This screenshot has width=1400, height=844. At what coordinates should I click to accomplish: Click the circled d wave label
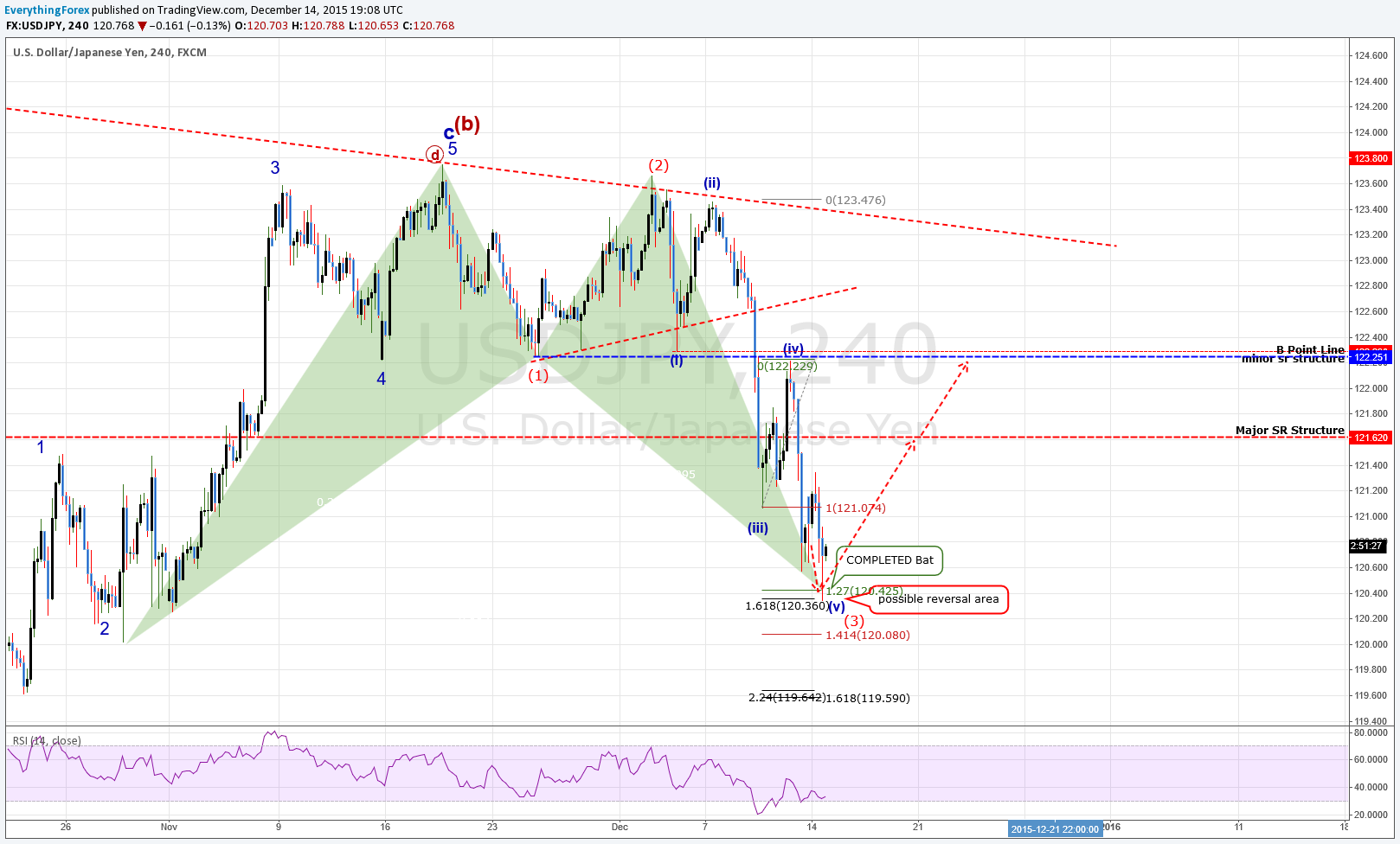434,155
